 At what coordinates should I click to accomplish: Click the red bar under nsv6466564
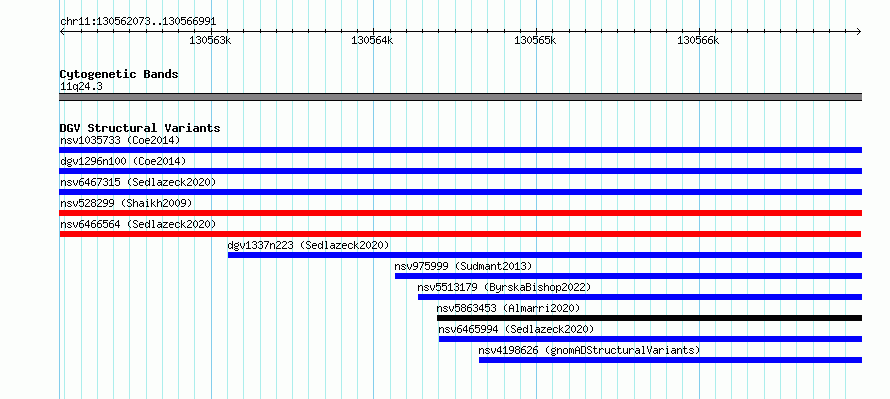pyautogui.click(x=460, y=234)
